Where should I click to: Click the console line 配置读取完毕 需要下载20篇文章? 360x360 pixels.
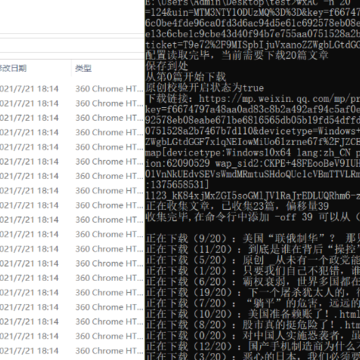coord(237,55)
